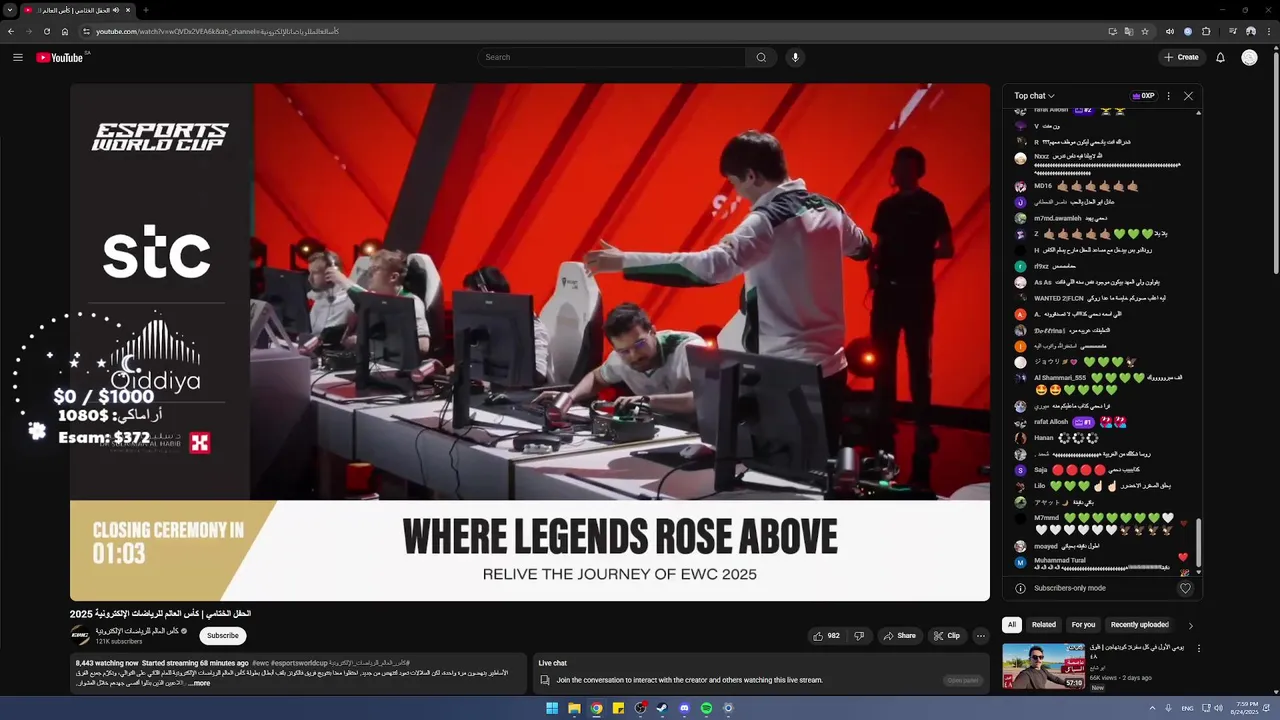Subscribe to the channel

pos(222,636)
